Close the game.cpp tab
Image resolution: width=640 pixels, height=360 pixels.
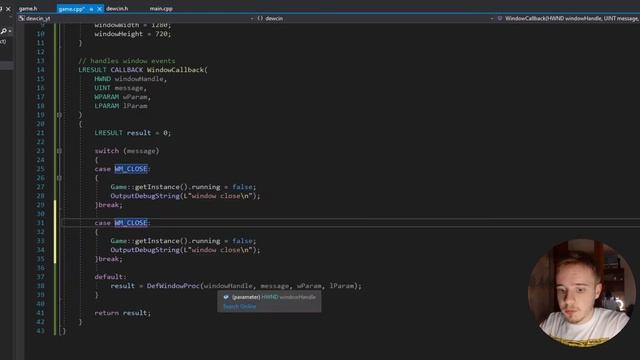(x=99, y=9)
